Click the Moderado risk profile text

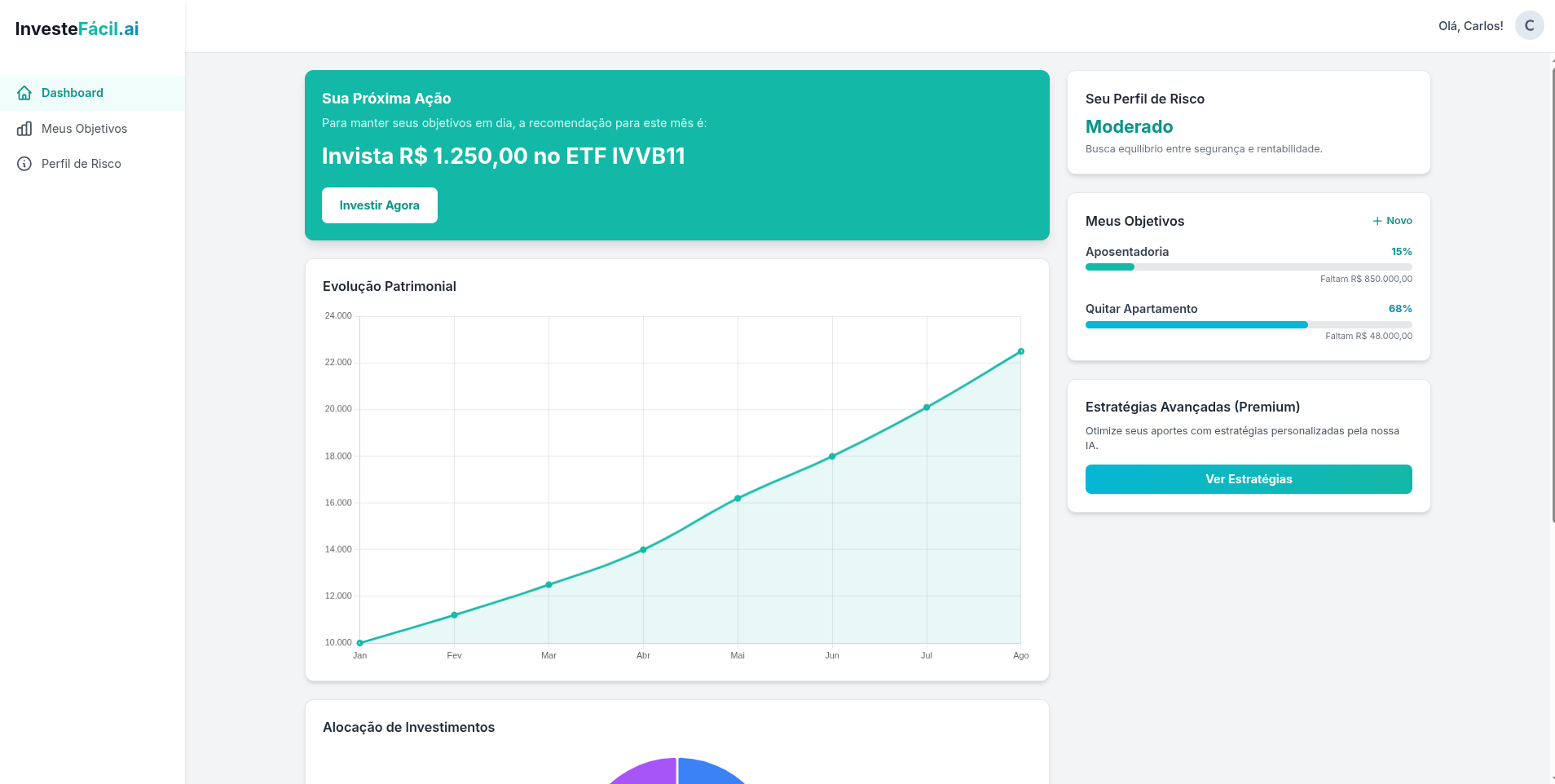tap(1129, 127)
